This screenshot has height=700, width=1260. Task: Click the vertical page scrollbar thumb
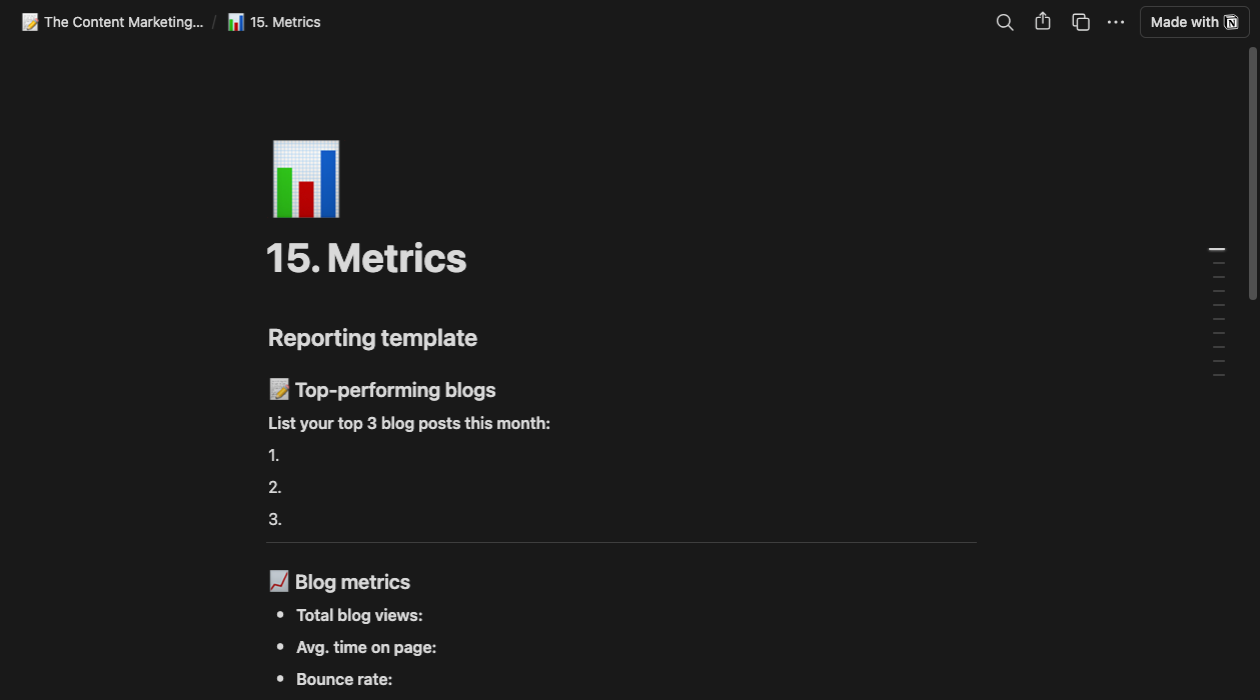1253,172
